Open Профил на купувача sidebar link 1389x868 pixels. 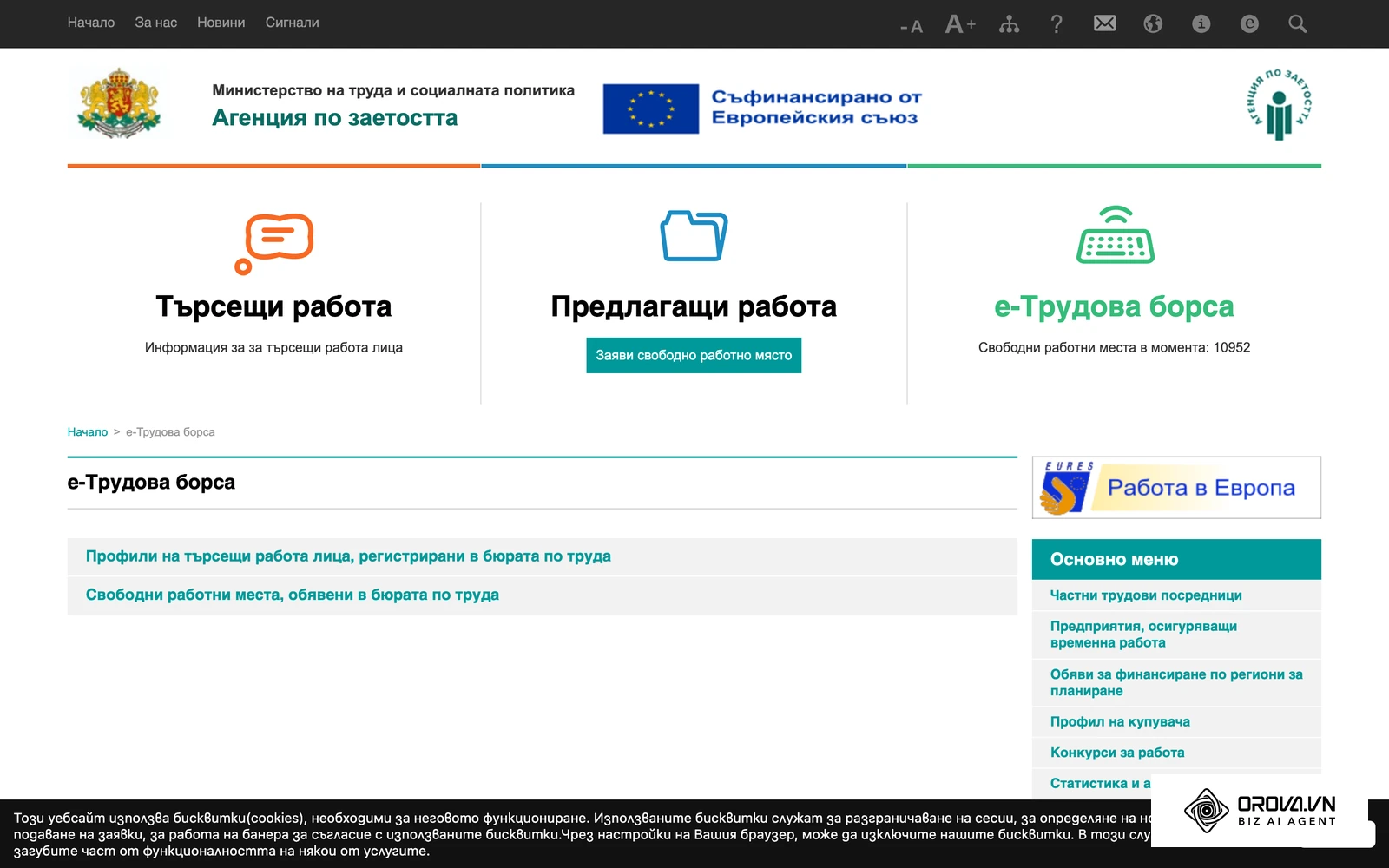click(x=1120, y=721)
